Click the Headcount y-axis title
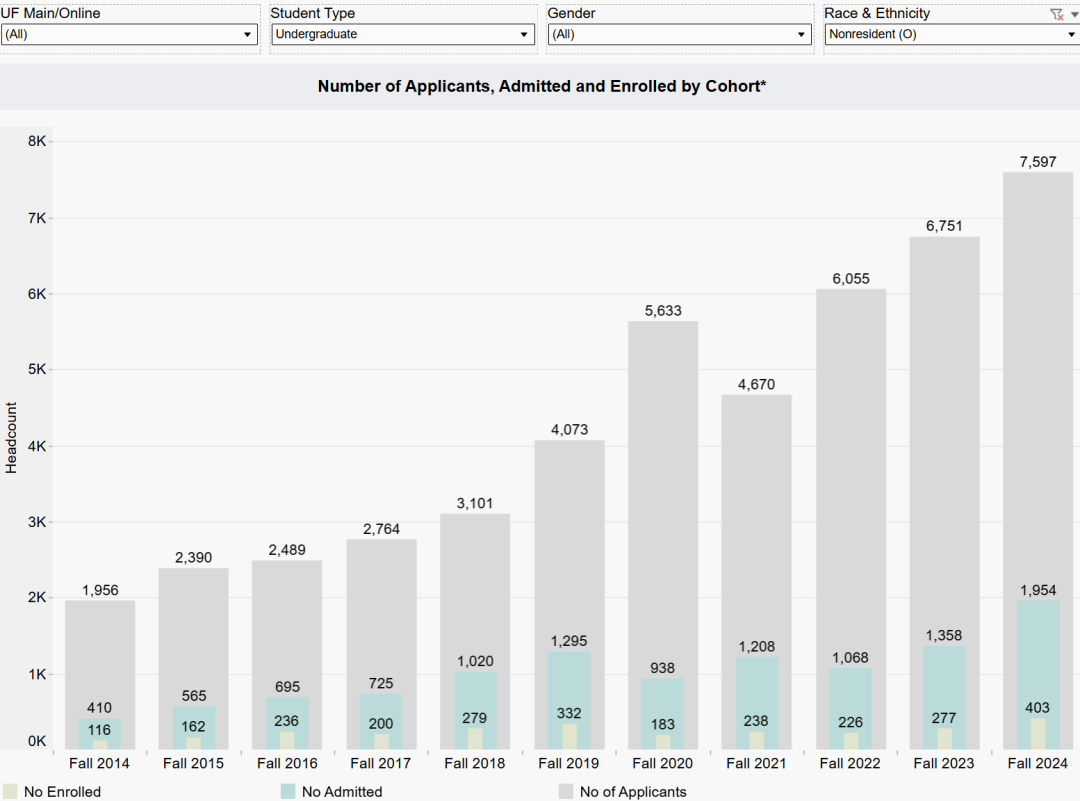The image size is (1080, 801). [x=12, y=437]
